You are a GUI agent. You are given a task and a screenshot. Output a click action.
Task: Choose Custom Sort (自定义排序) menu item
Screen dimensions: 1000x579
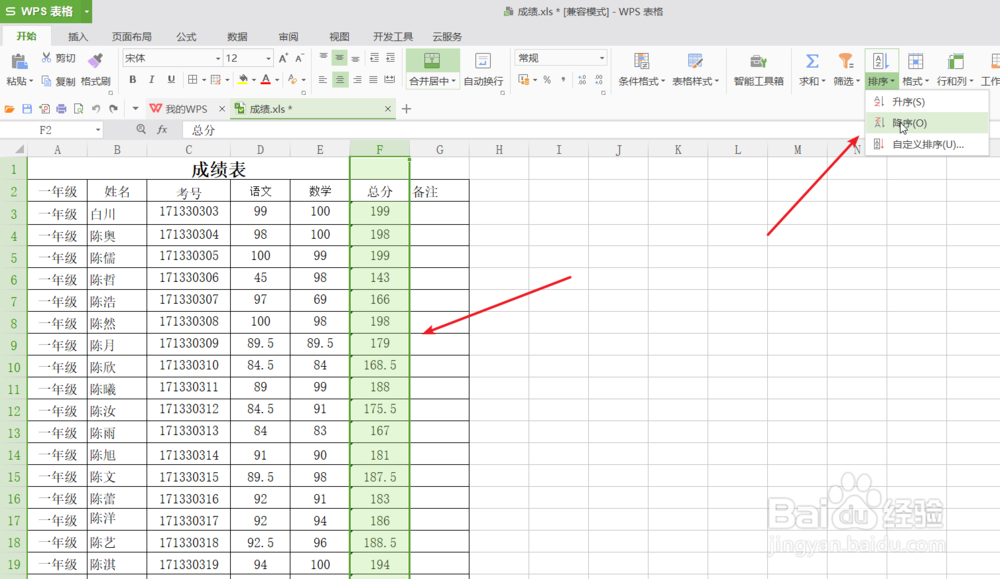click(x=927, y=144)
